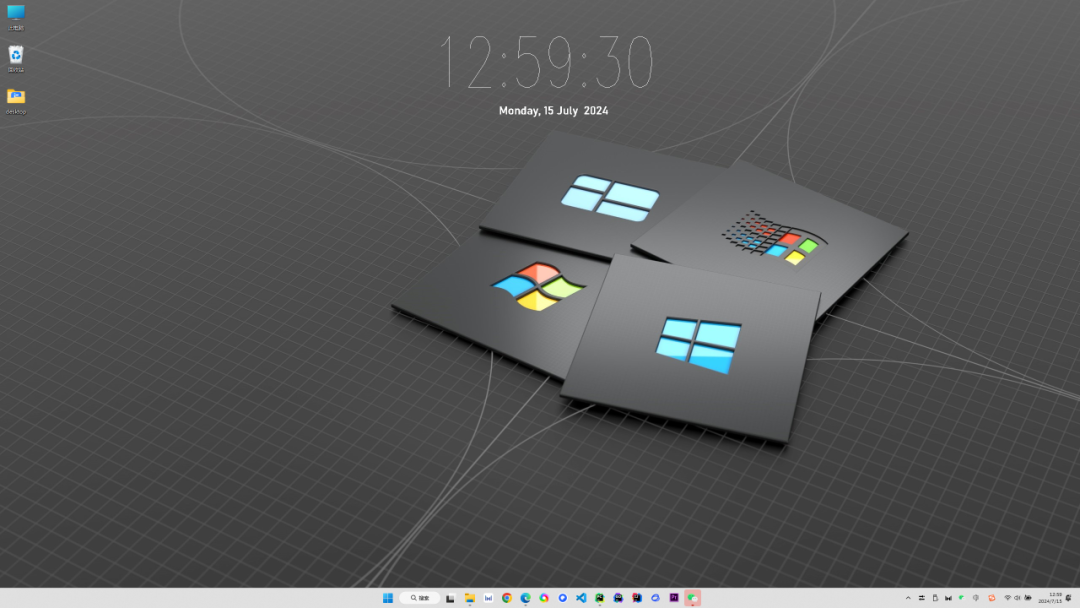Show hidden system tray icons
This screenshot has height=608, width=1080.
(x=908, y=598)
